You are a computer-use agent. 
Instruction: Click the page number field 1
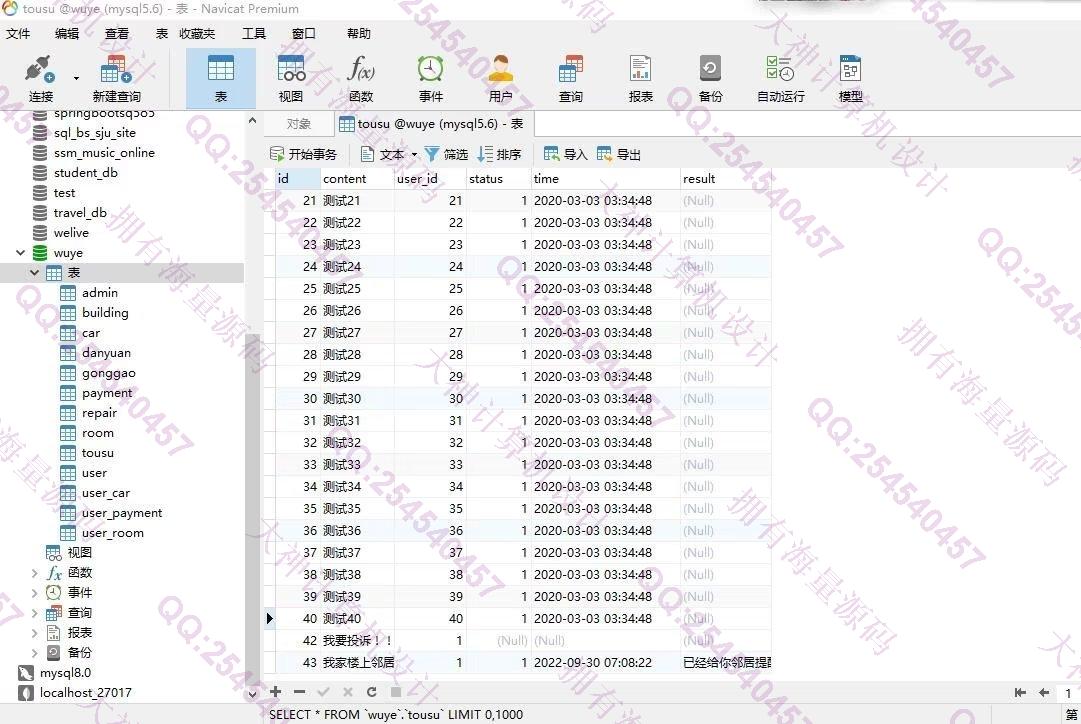1069,692
